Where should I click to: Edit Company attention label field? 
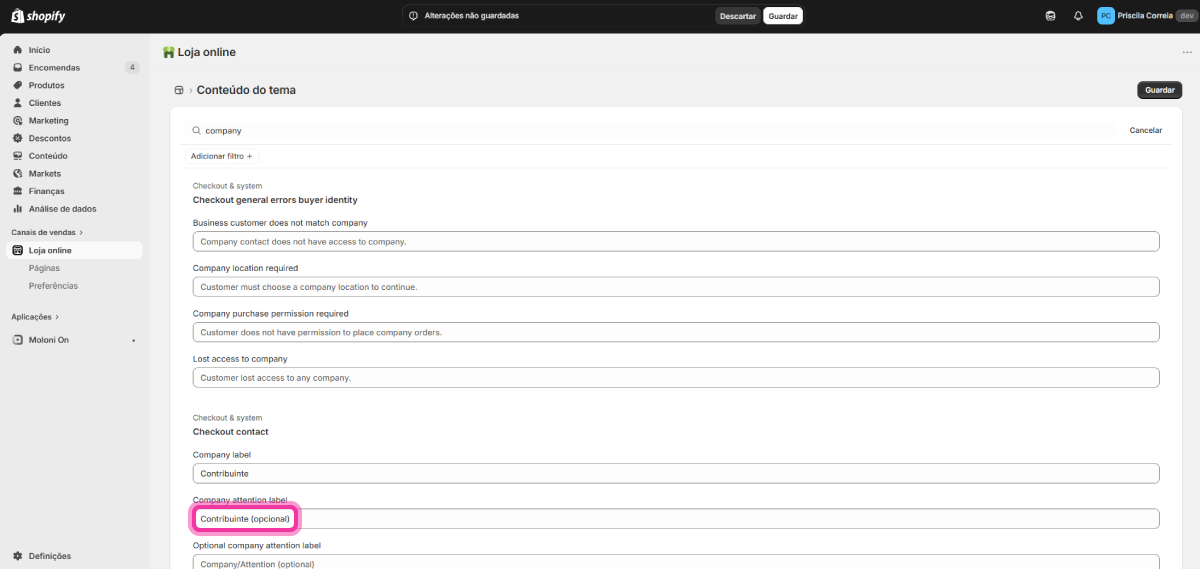[676, 519]
